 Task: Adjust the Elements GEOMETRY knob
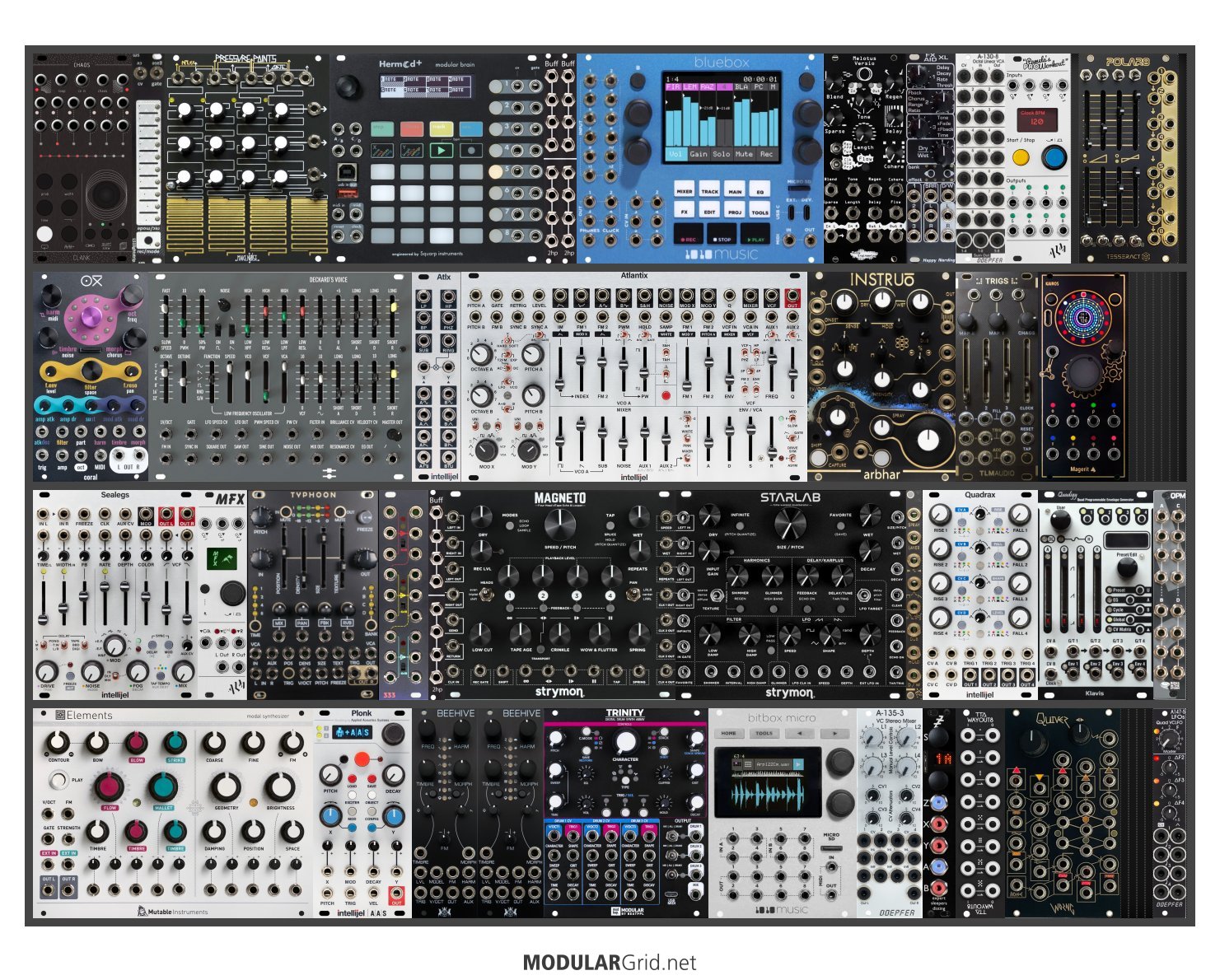tap(226, 787)
